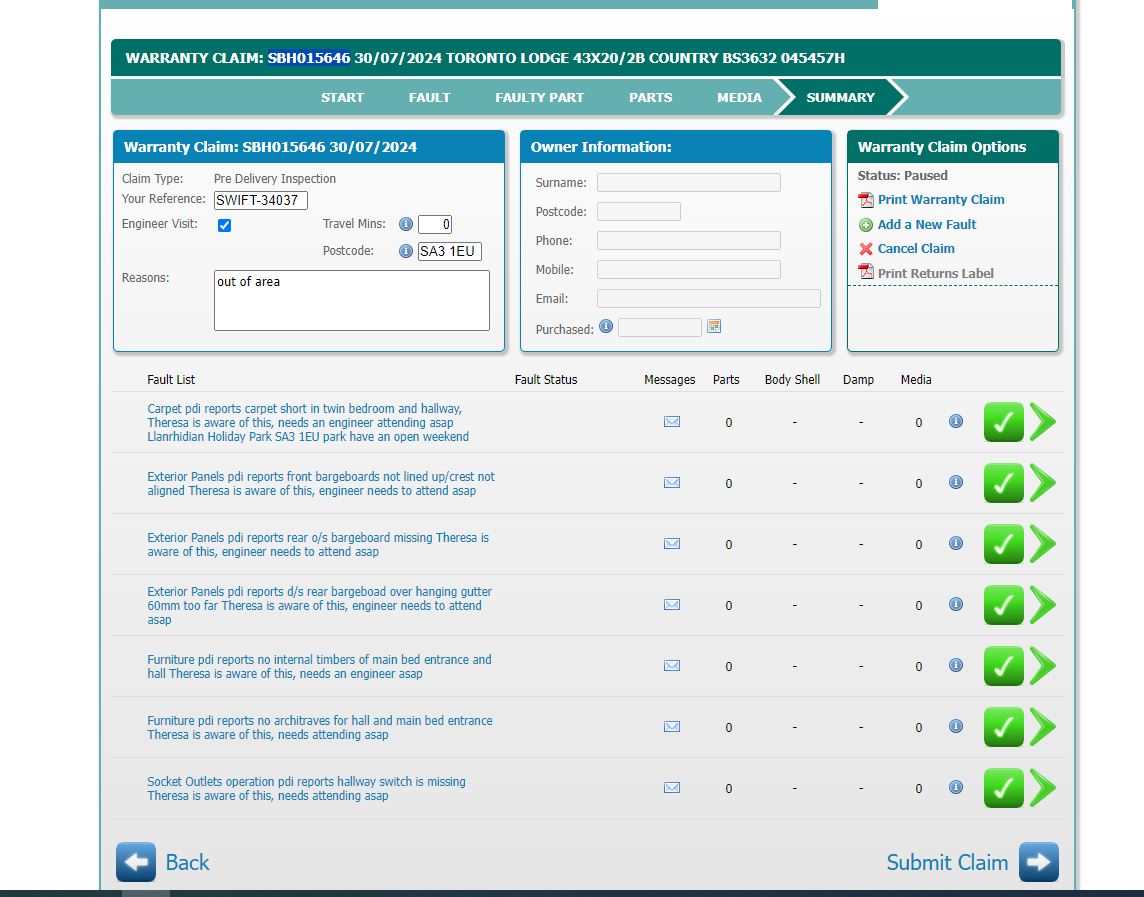The height and width of the screenshot is (897, 1144).
Task: Click info icon next to Travel Mins
Action: click(x=406, y=225)
